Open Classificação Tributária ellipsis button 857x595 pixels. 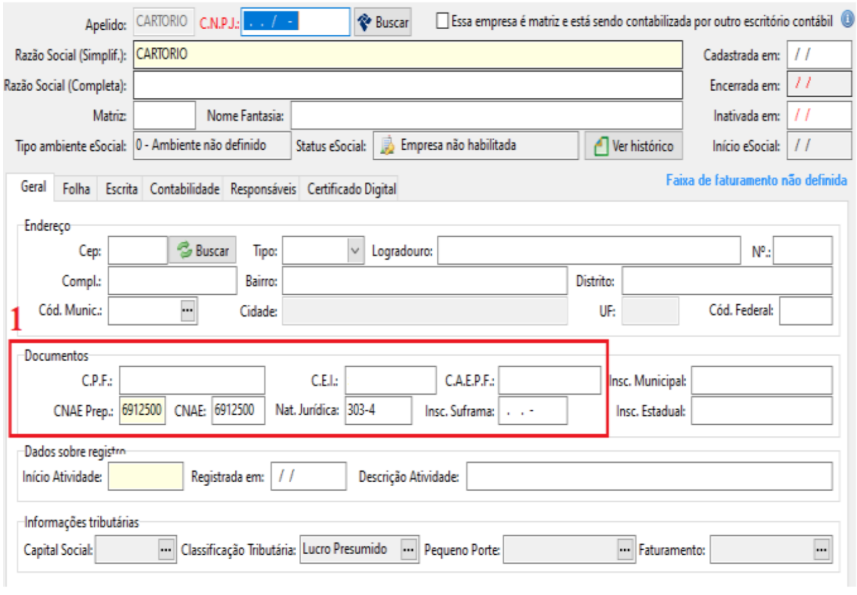click(408, 550)
